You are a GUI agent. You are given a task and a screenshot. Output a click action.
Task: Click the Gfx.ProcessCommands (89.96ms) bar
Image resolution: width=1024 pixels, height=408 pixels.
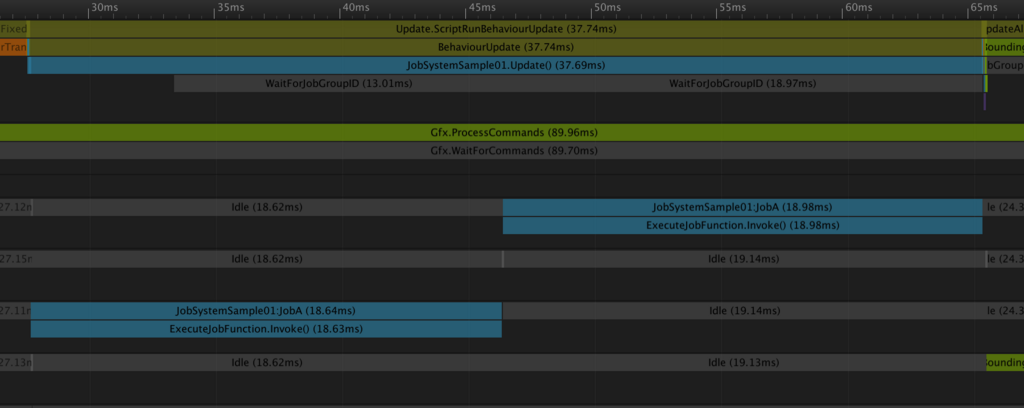pos(512,133)
